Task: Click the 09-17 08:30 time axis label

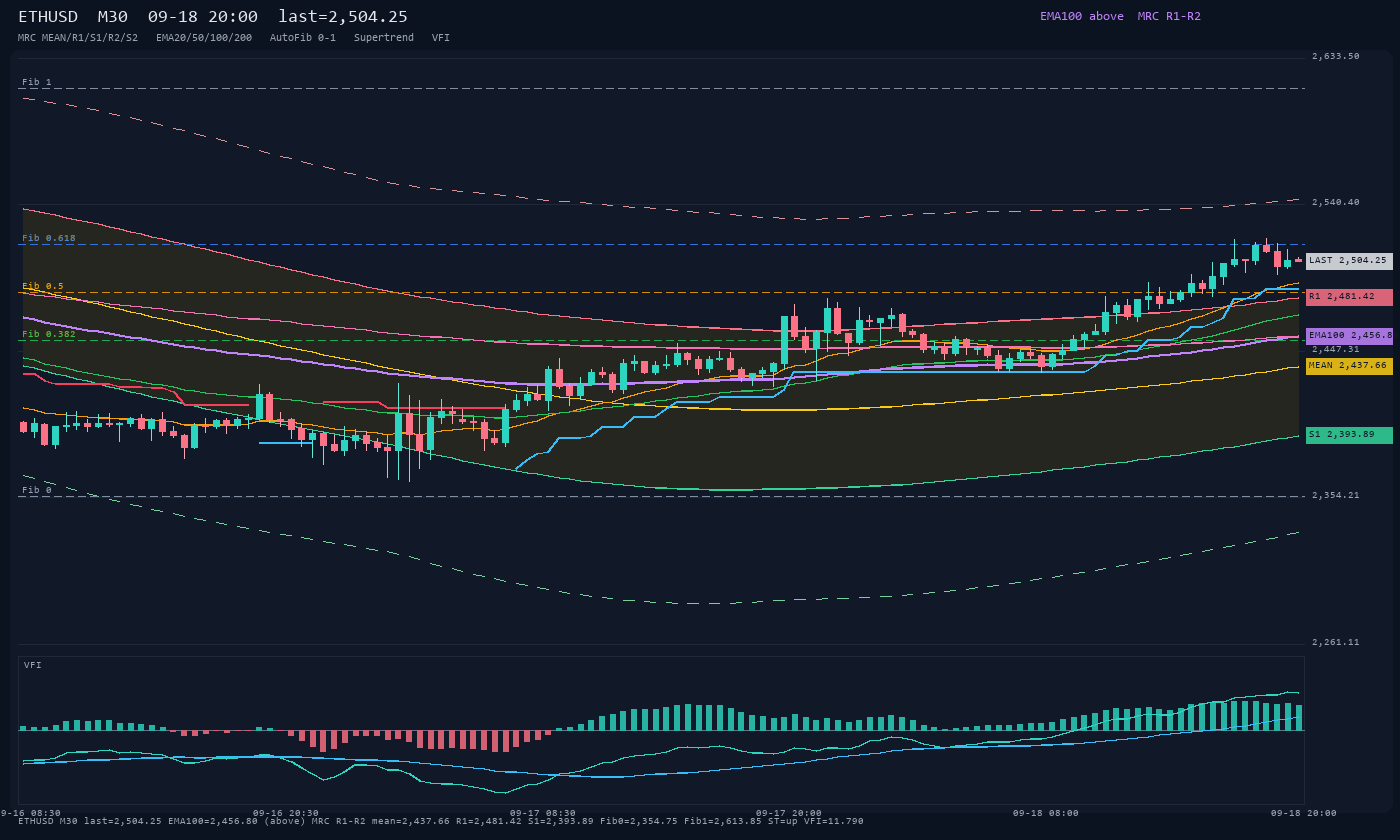Action: coord(543,813)
